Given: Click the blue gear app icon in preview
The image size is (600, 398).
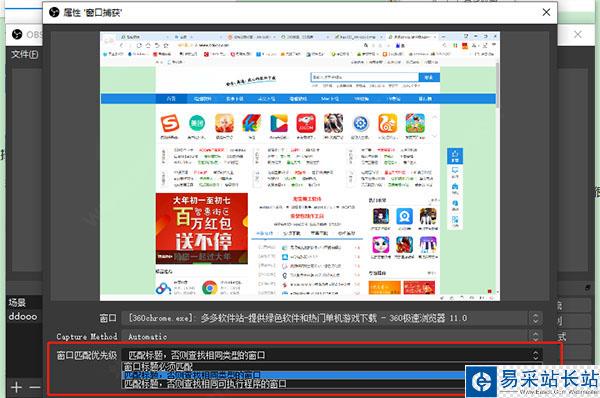Looking at the screenshot, I should pos(360,124).
